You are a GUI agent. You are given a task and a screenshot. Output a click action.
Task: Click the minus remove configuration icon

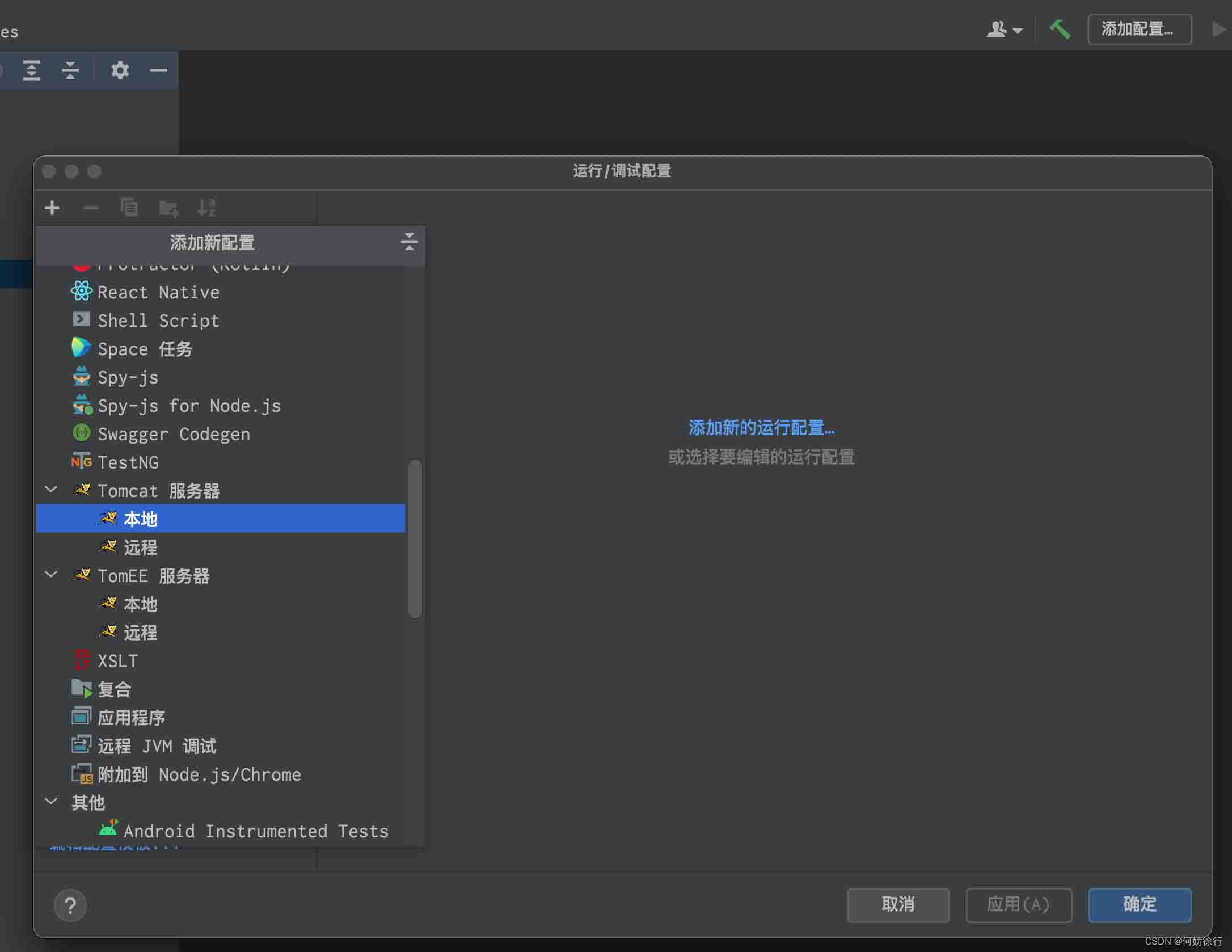[91, 208]
